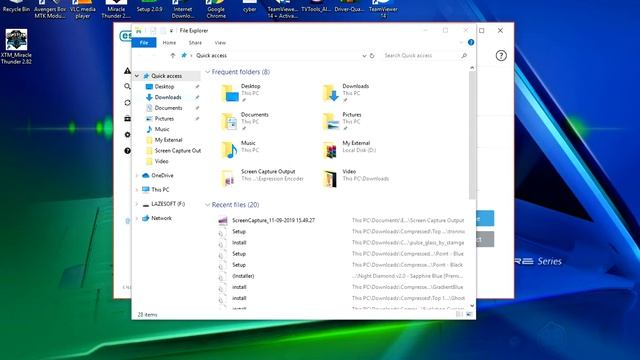This screenshot has height=360, width=640.
Task: Open the Google Chrome desktop shortcut
Action: pos(216,9)
